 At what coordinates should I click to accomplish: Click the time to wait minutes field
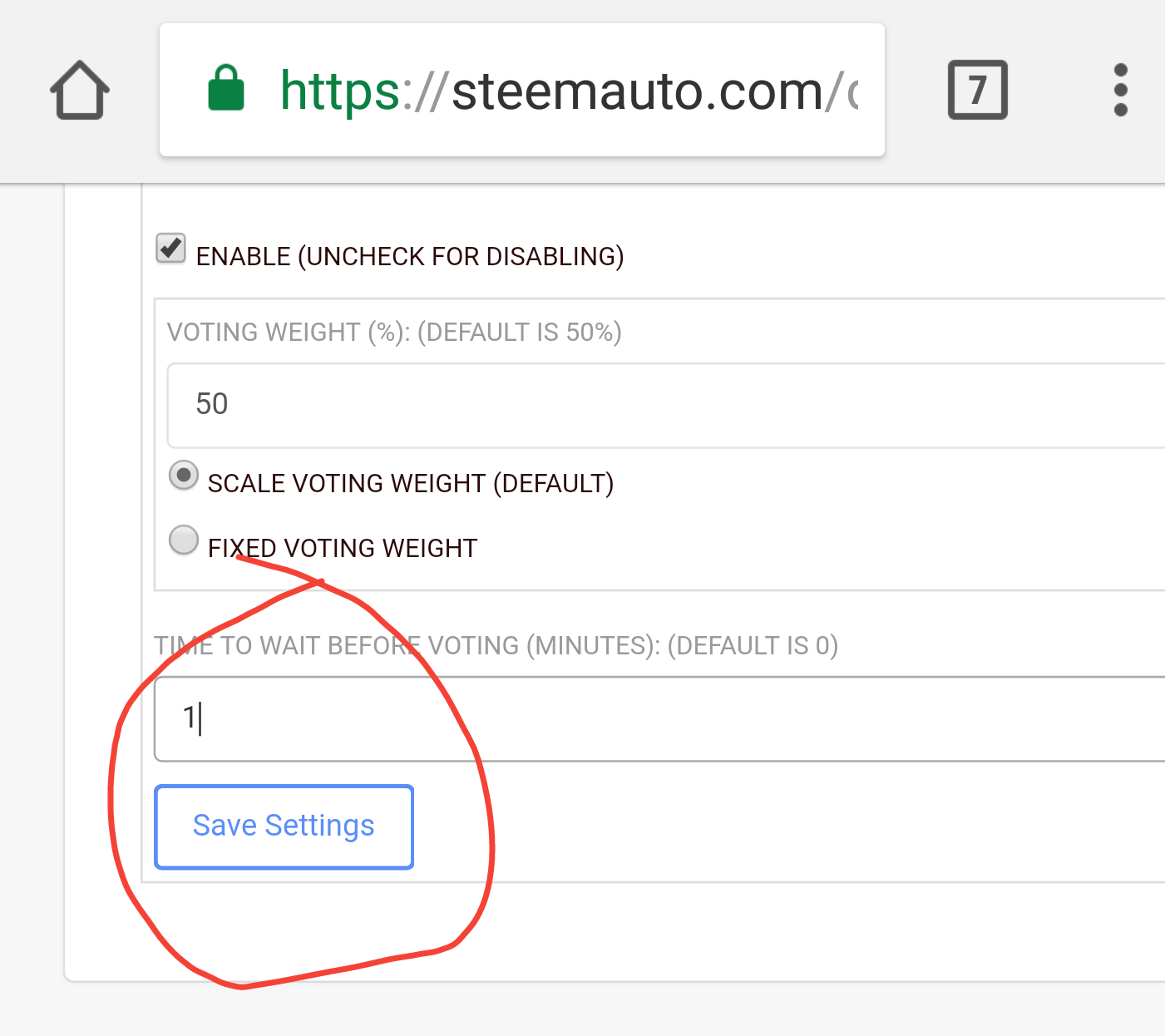click(x=665, y=719)
